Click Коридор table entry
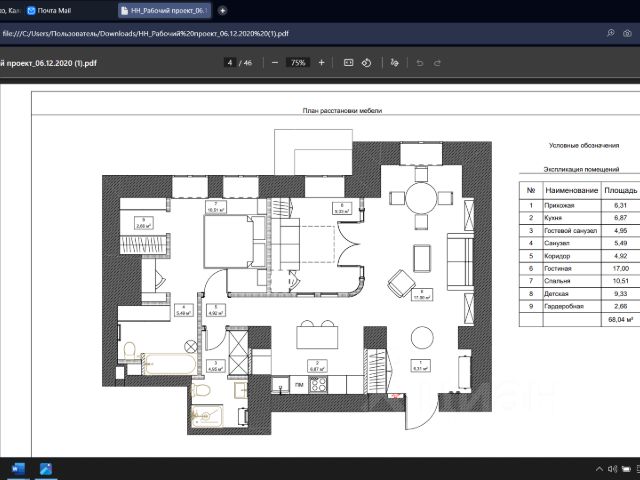Screen dimensions: 640x480 tap(557, 256)
